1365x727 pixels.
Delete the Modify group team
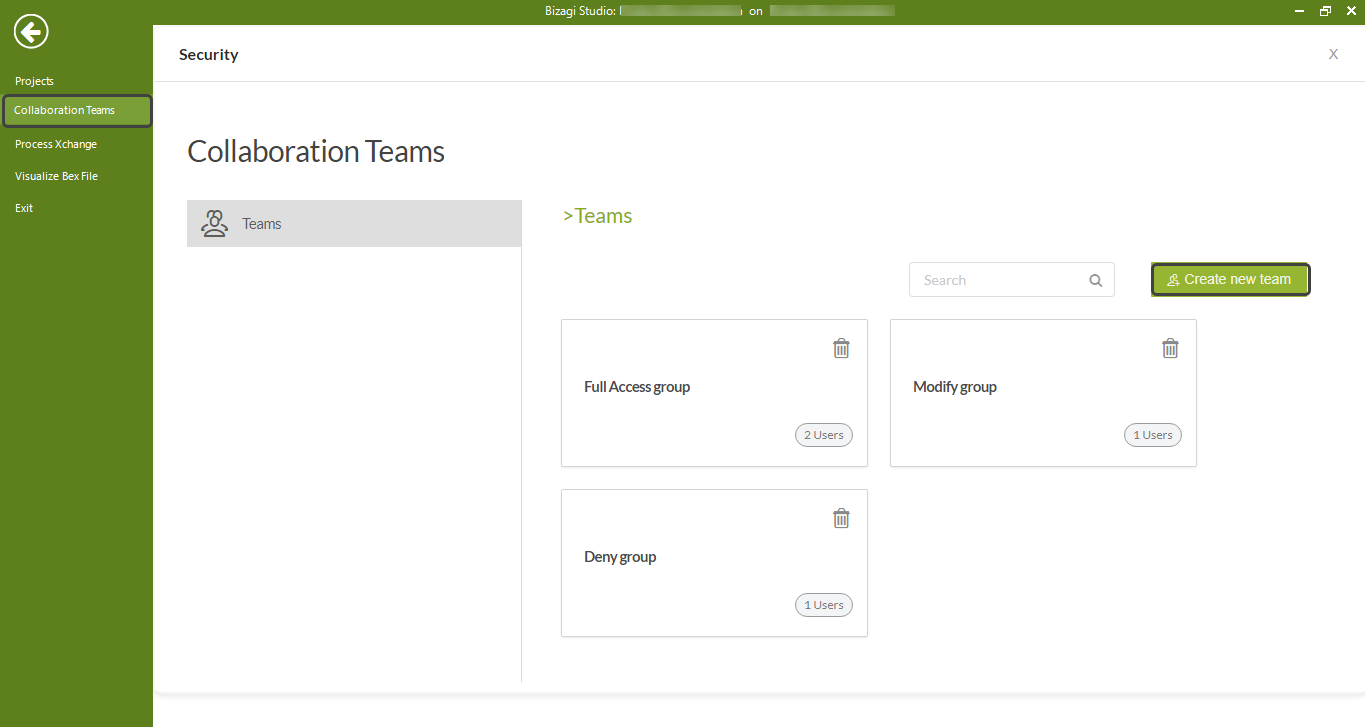pyautogui.click(x=1170, y=348)
